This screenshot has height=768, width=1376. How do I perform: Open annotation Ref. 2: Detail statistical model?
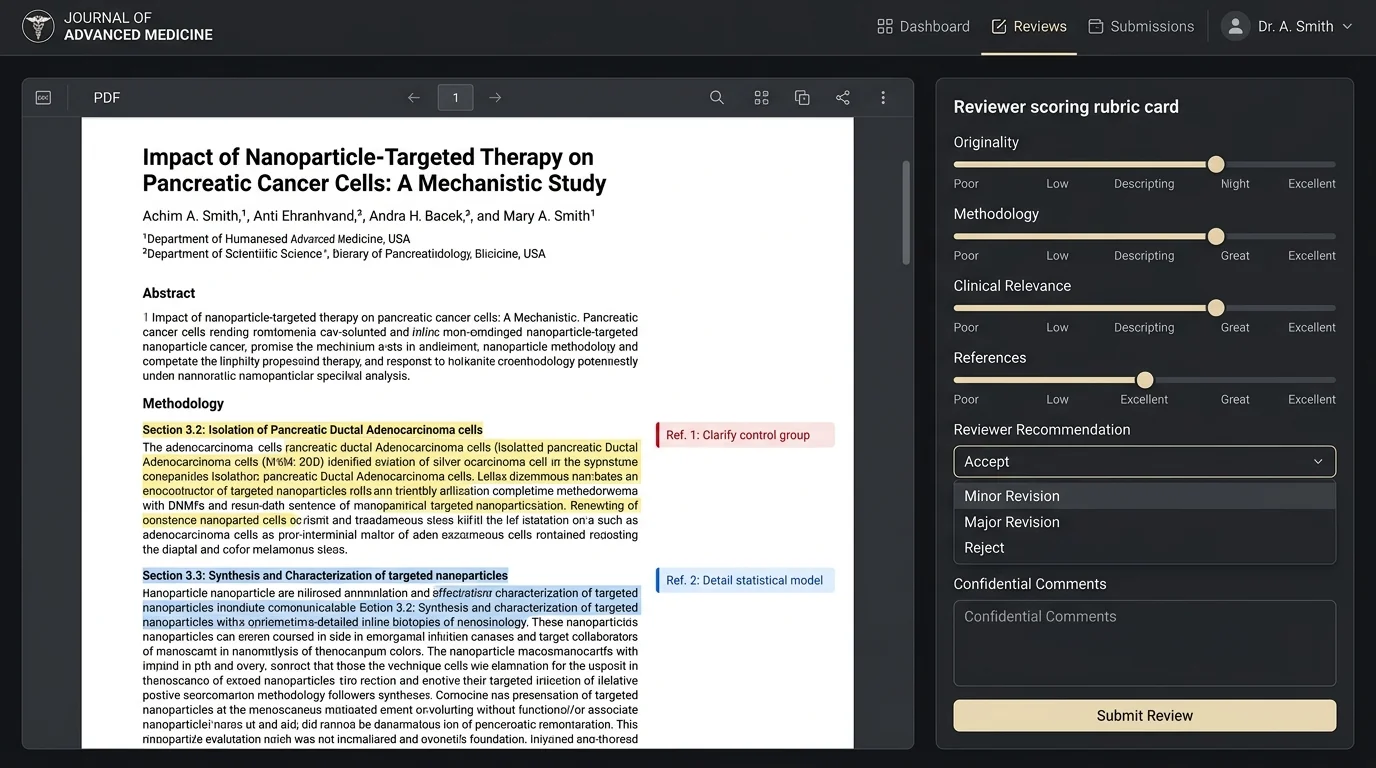click(745, 580)
